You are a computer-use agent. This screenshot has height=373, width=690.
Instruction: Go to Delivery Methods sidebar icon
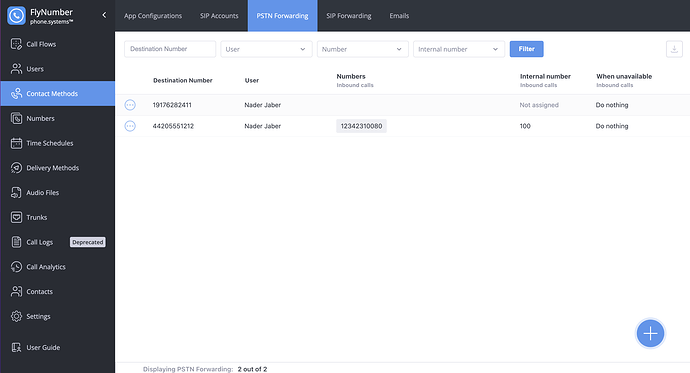pos(16,168)
